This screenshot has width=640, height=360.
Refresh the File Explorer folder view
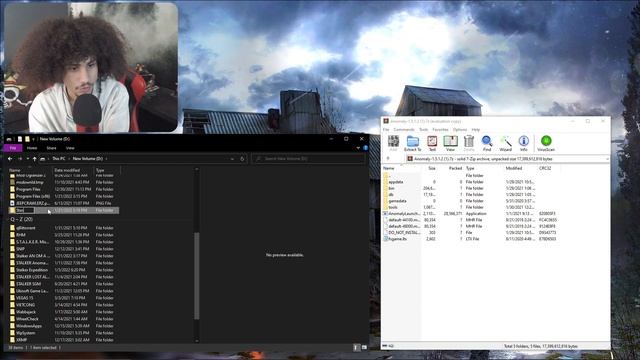coord(242,159)
